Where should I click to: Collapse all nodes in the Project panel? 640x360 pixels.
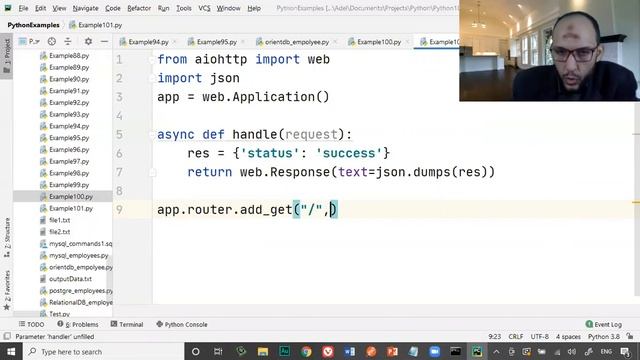click(68, 42)
